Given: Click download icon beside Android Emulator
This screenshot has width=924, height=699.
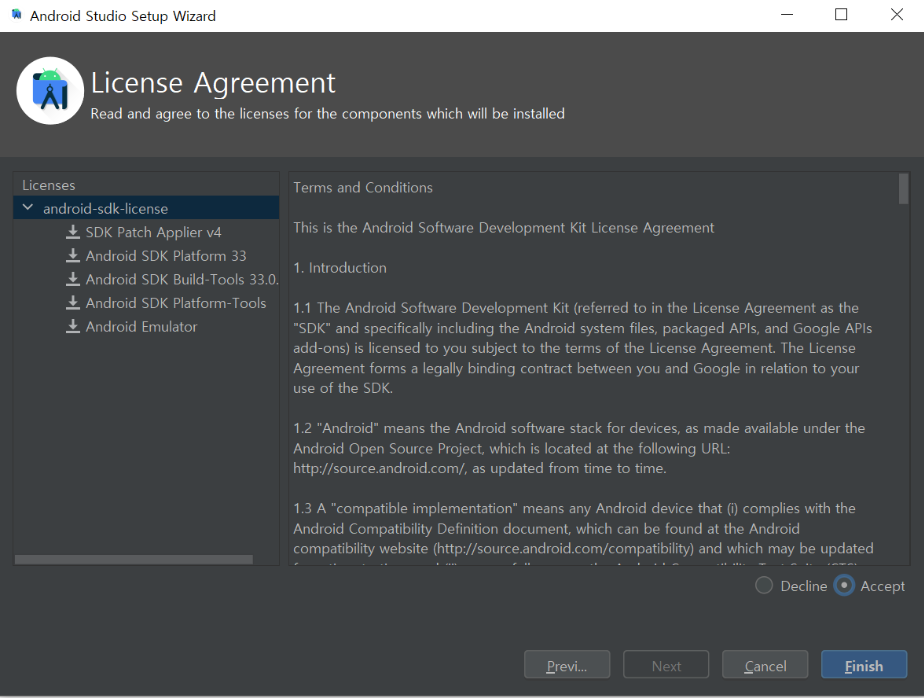Looking at the screenshot, I should (x=72, y=327).
